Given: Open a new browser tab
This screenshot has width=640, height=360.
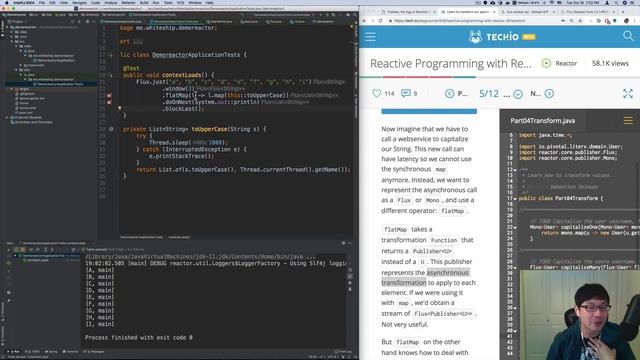Looking at the screenshot, I should point(623,12).
